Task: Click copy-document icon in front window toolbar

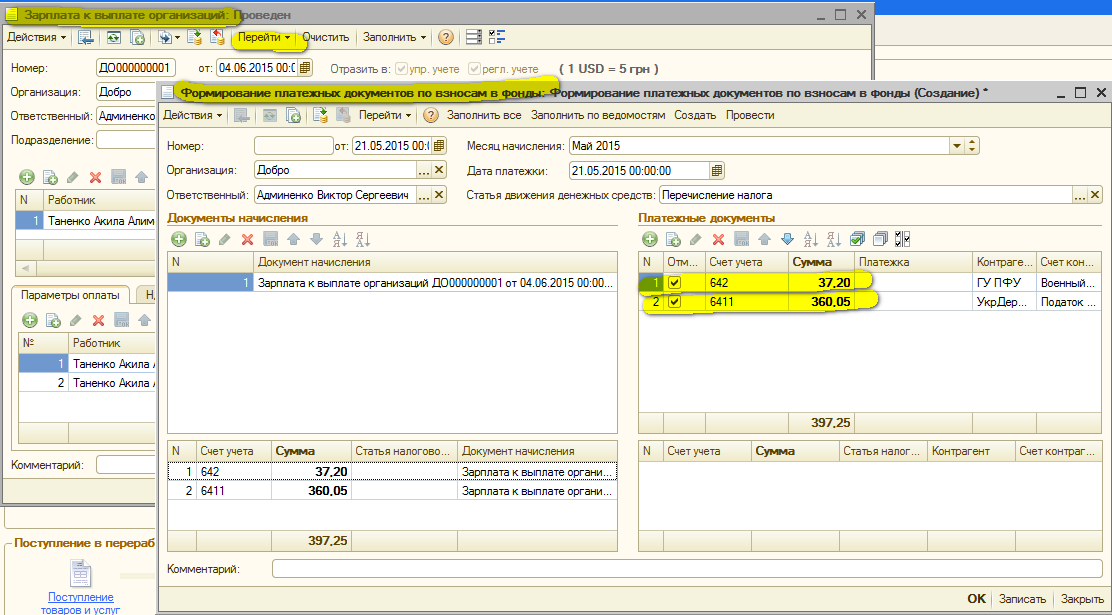Action: pos(294,115)
